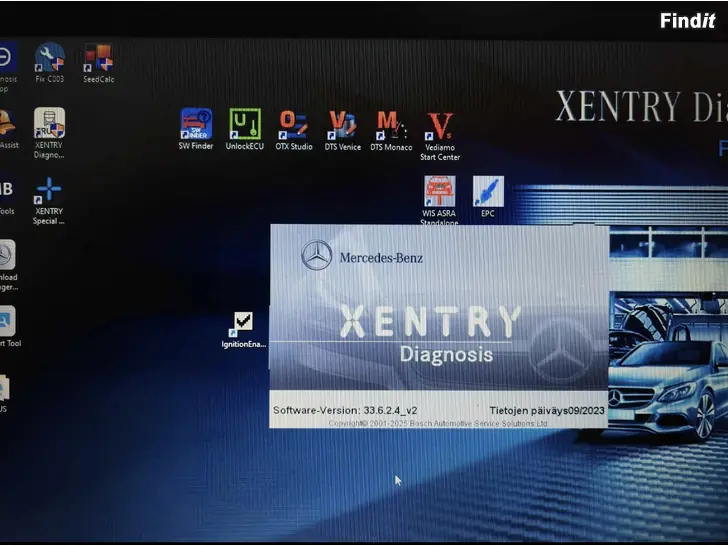The image size is (728, 546).
Task: Launch DTS Monaco
Action: click(x=391, y=124)
